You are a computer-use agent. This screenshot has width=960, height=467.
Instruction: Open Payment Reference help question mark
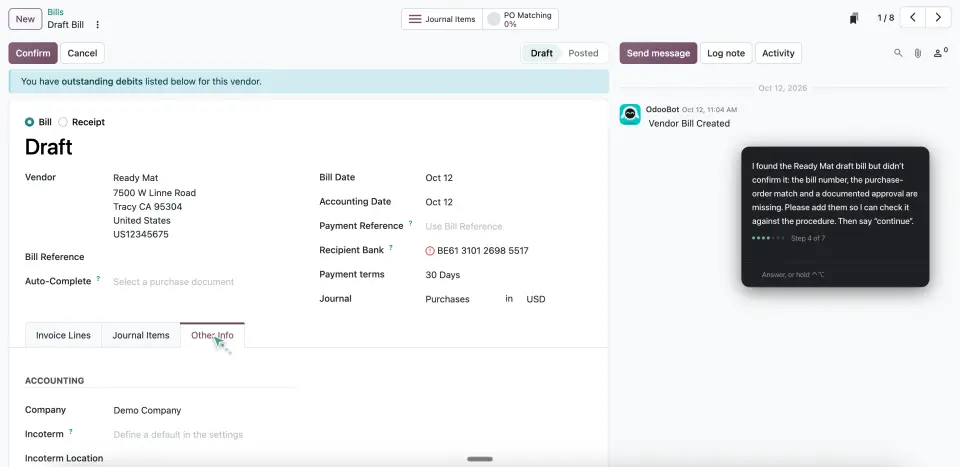pyautogui.click(x=410, y=223)
